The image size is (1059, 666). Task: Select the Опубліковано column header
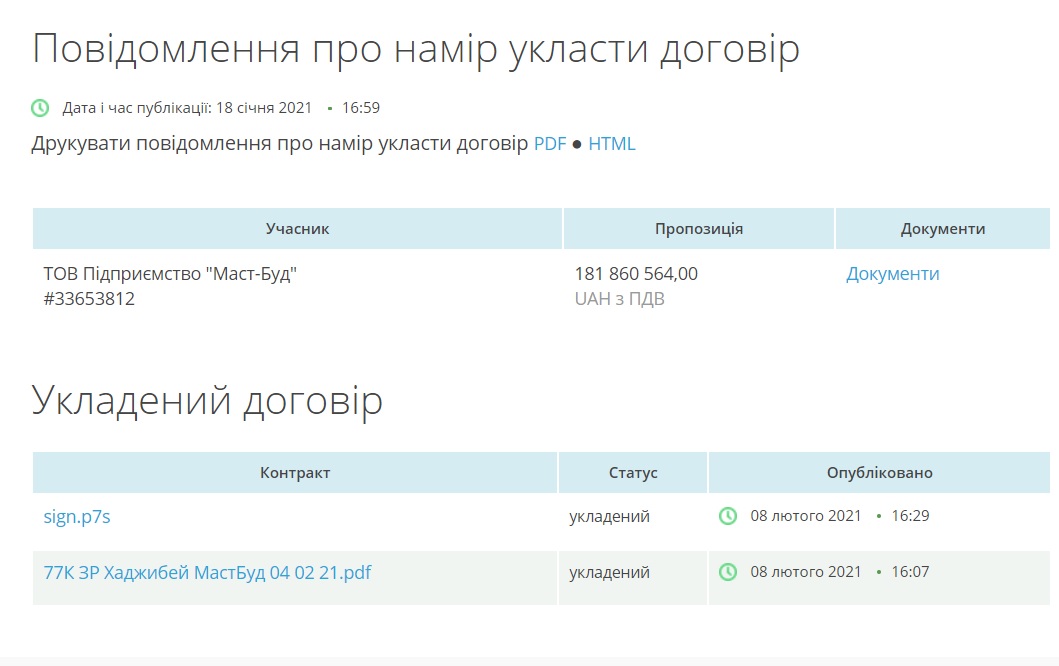[879, 473]
